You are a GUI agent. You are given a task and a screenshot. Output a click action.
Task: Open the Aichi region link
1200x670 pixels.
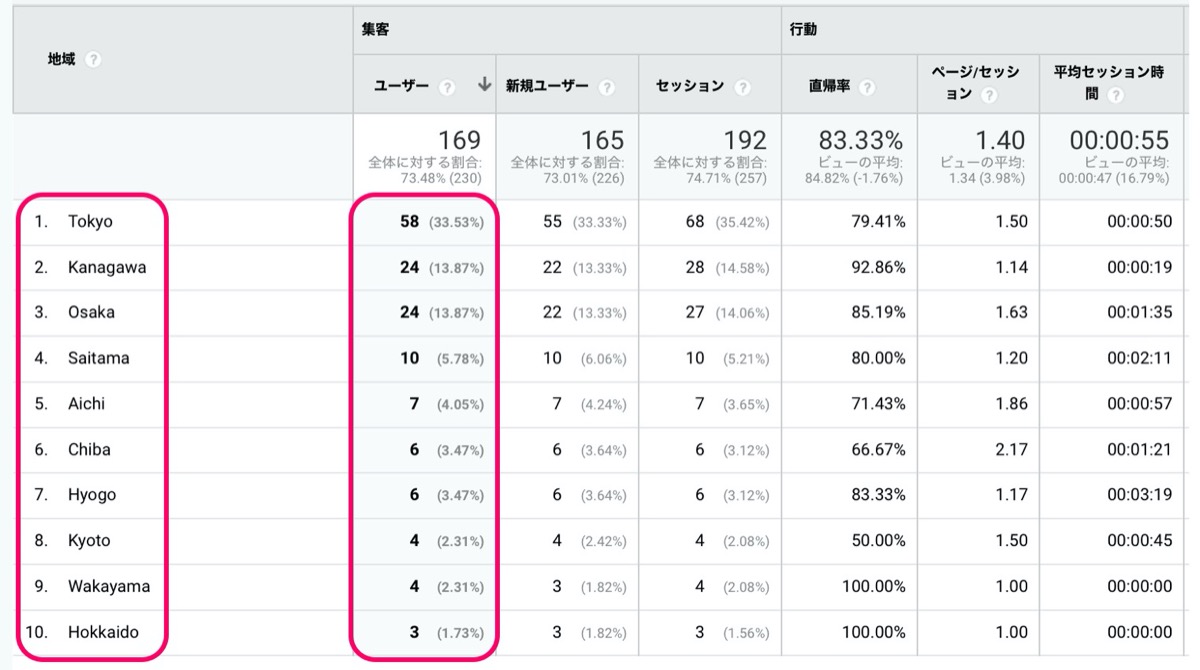[86, 404]
